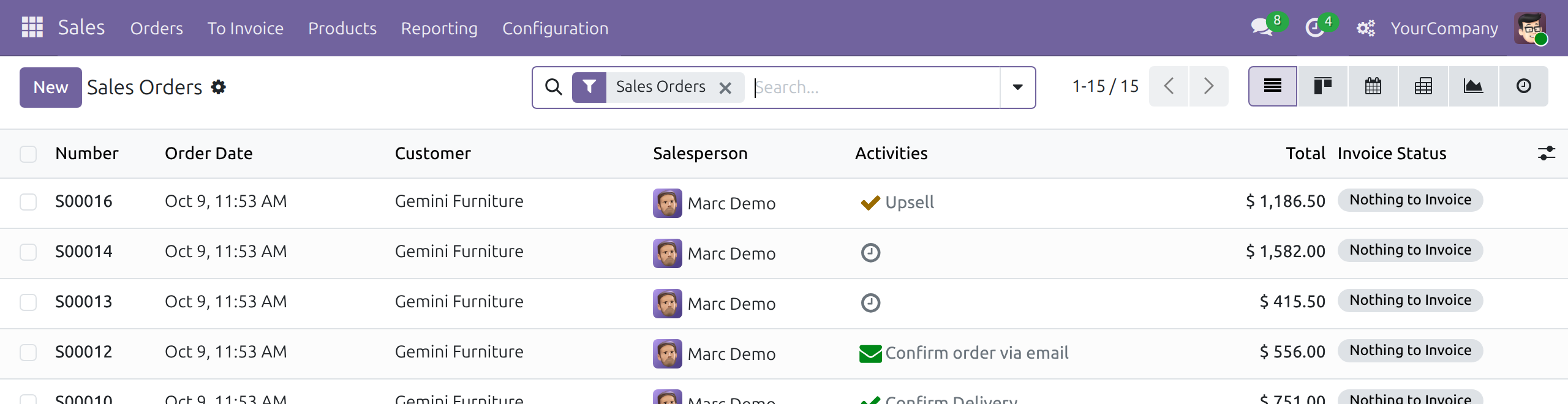Image resolution: width=1568 pixels, height=404 pixels.
Task: Open the To Invoice menu
Action: click(245, 28)
